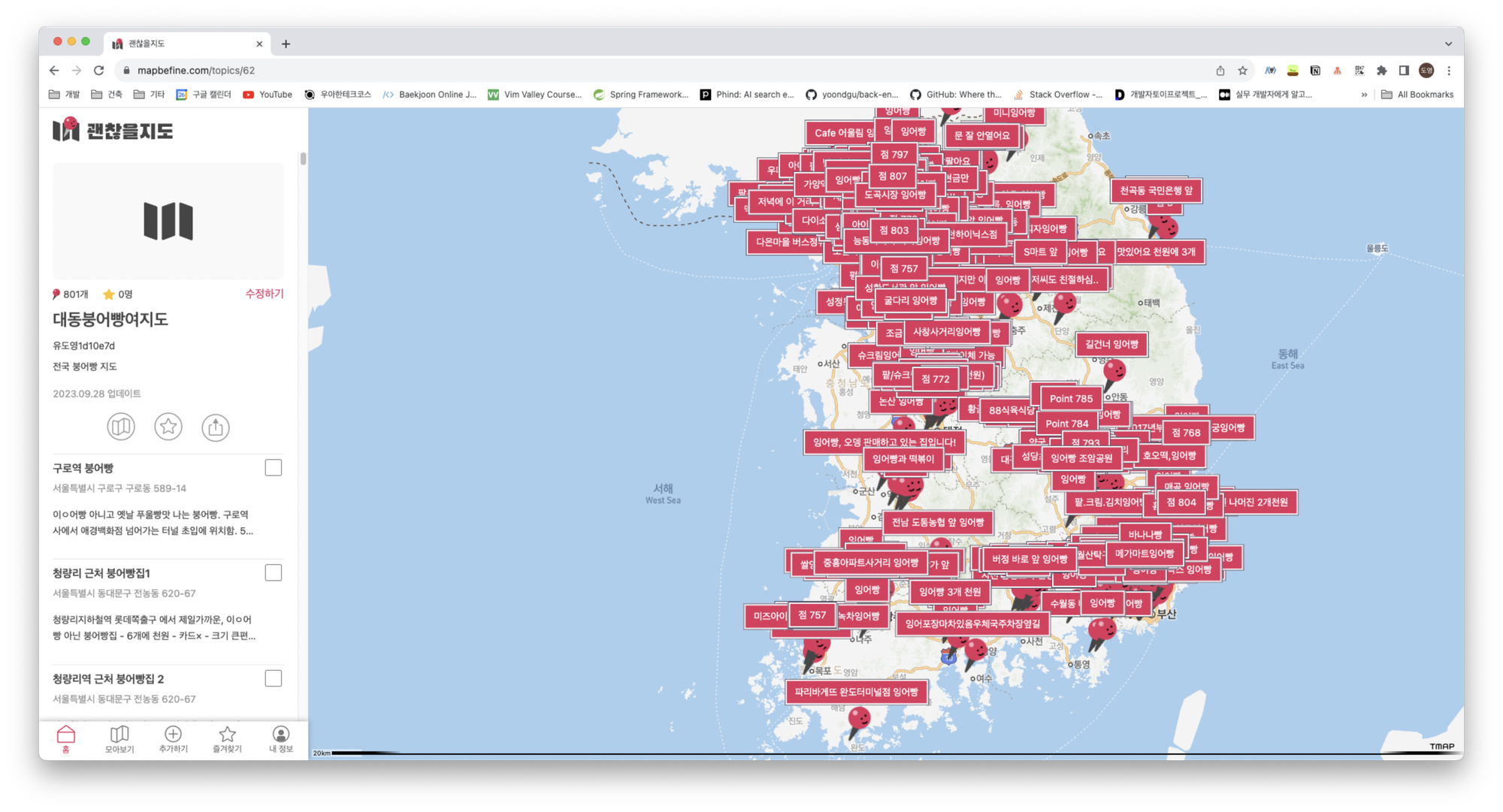Bookmark topic with the circled star icon

[x=168, y=427]
